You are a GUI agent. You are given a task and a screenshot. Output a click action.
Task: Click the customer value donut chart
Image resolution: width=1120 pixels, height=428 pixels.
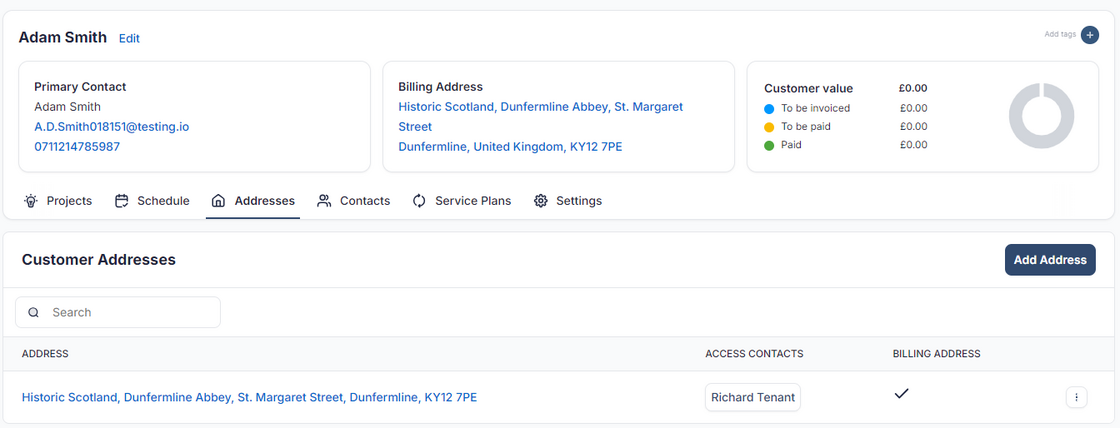[1041, 117]
